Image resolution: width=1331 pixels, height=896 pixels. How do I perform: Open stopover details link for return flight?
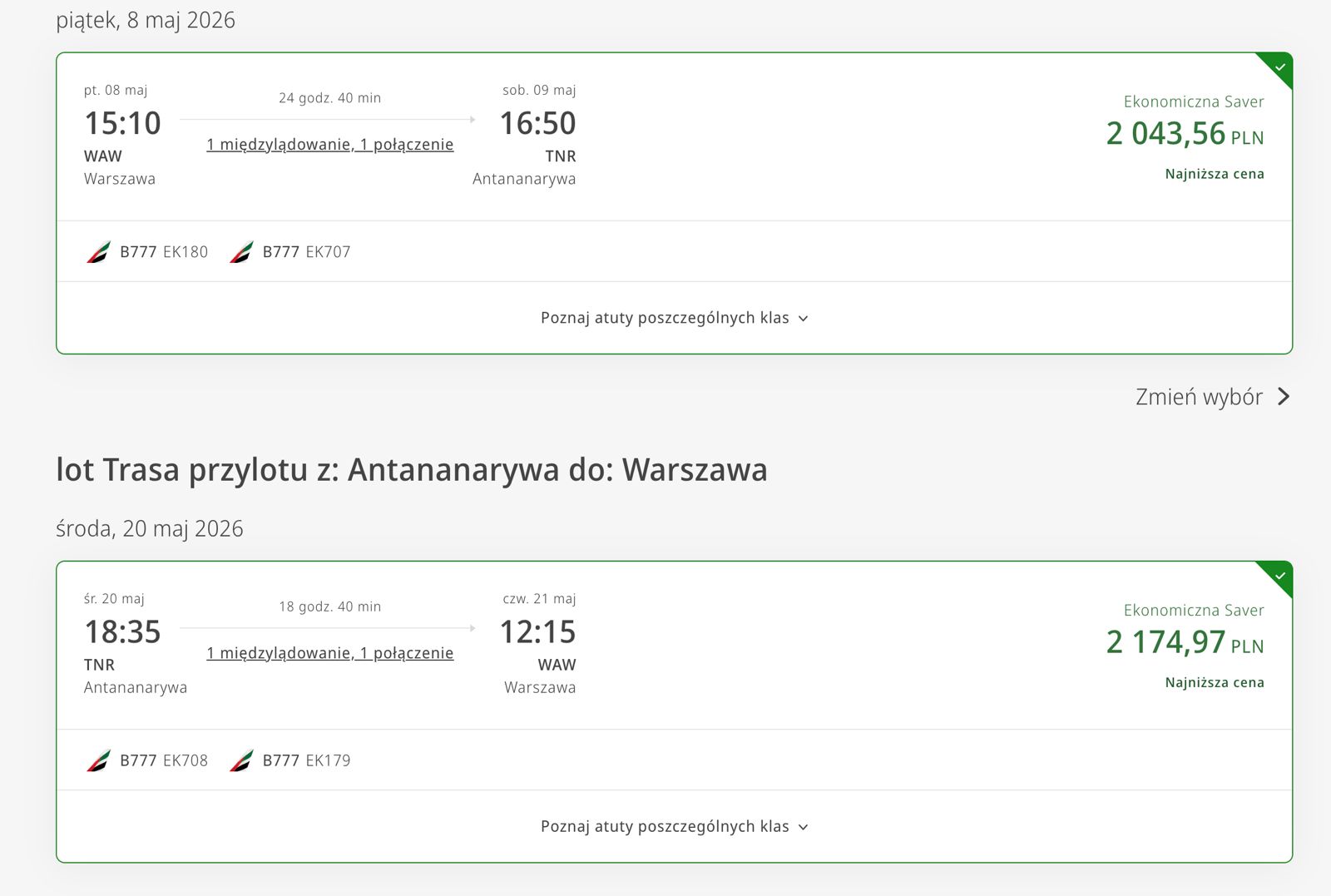coord(329,654)
